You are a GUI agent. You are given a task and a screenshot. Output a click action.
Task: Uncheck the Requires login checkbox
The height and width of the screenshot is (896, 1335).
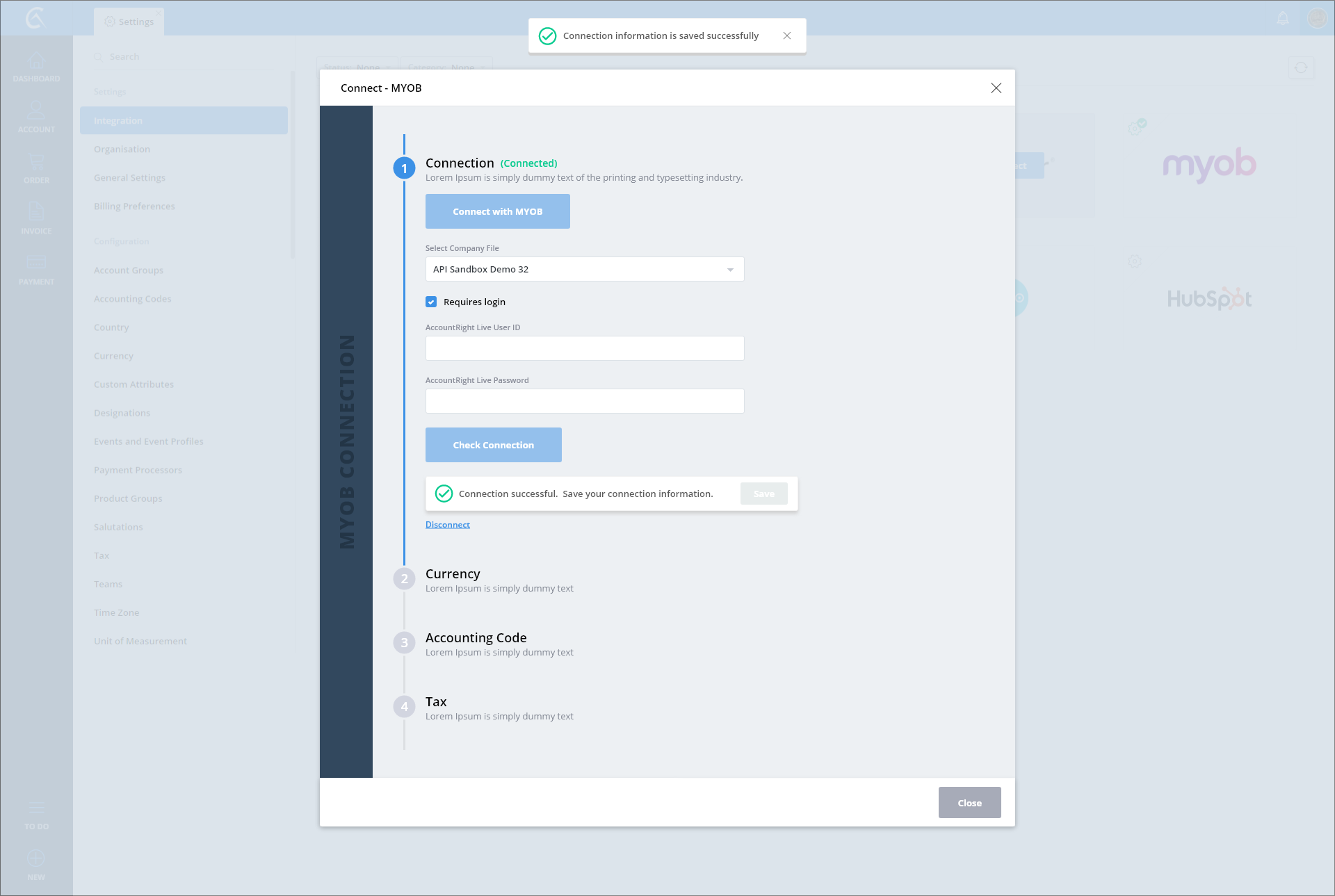pyautogui.click(x=431, y=302)
